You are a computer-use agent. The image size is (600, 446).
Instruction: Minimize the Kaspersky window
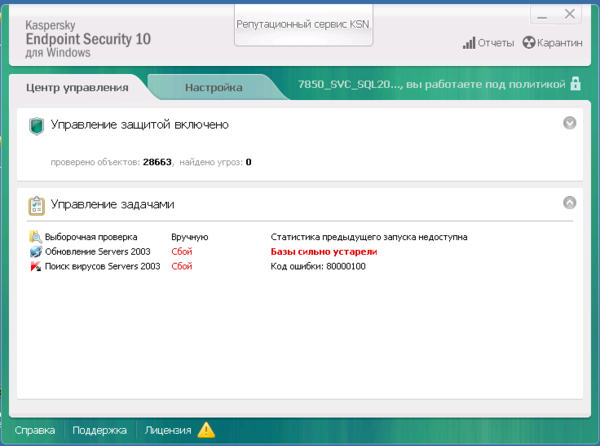click(x=542, y=15)
